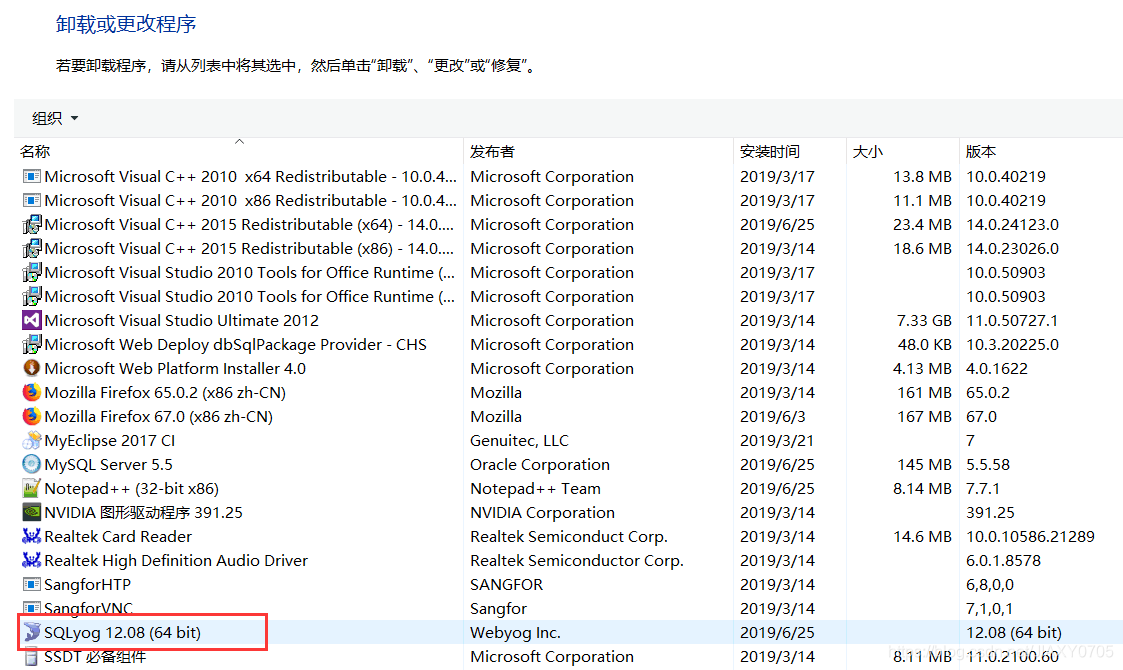The width and height of the screenshot is (1123, 670).
Task: Click size value 48.0 KB
Action: point(925,345)
